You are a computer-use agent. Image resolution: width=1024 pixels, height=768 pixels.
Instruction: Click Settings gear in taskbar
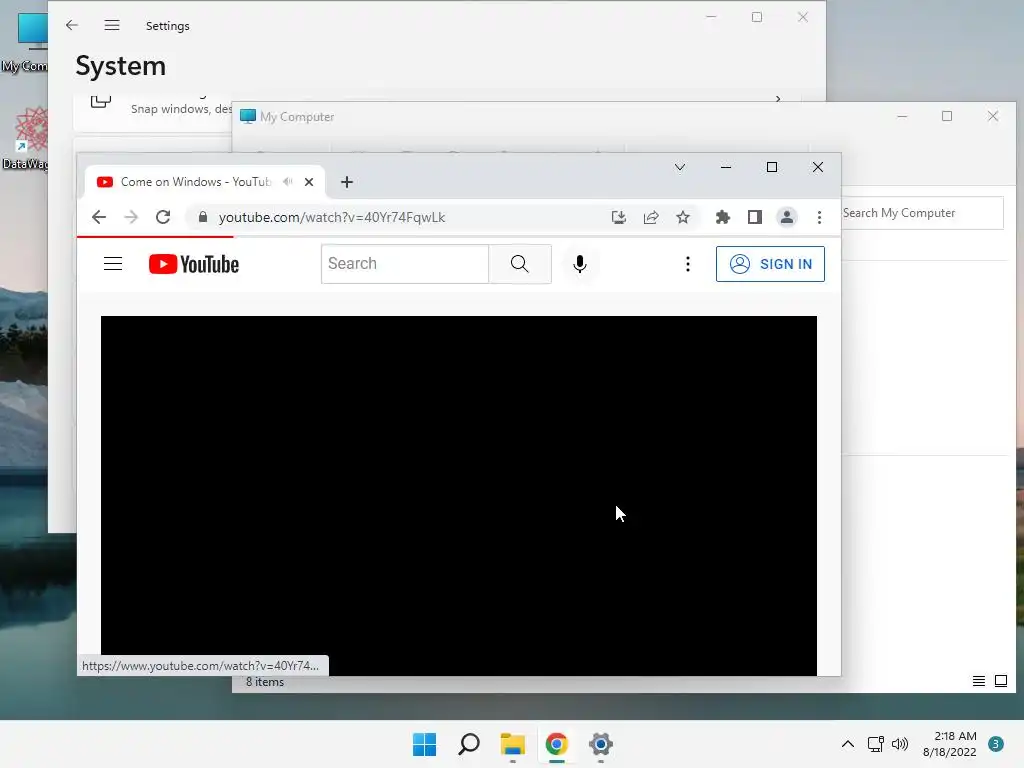point(601,744)
